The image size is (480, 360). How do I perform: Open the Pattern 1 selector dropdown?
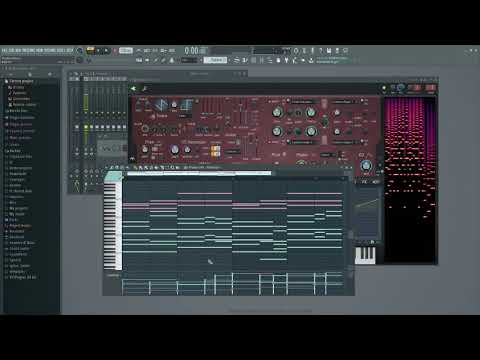click(x=215, y=60)
